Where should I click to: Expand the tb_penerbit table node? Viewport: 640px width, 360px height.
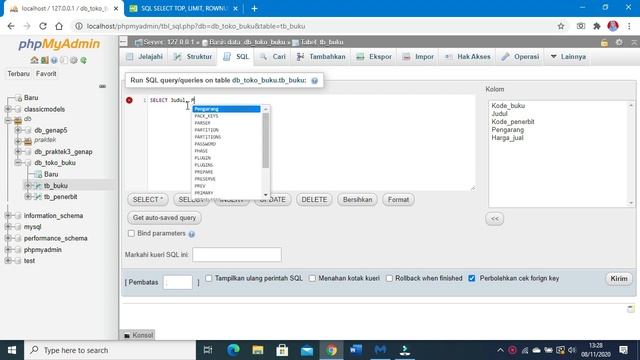tap(28, 196)
